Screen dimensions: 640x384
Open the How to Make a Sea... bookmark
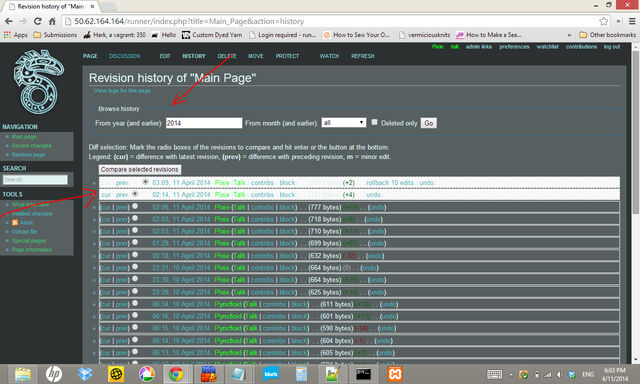[489, 35]
